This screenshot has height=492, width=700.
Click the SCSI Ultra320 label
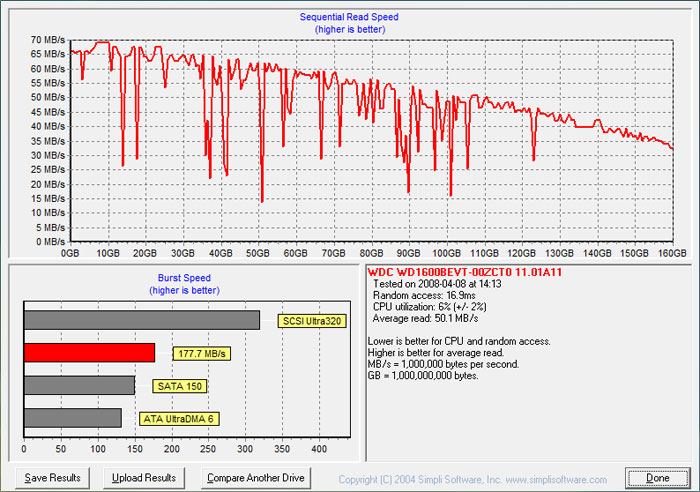(x=312, y=321)
